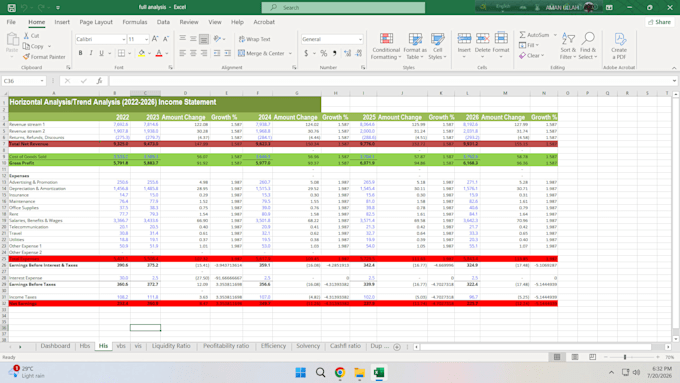Click Merge & Center
680x383 pixels.
pyautogui.click(x=262, y=53)
